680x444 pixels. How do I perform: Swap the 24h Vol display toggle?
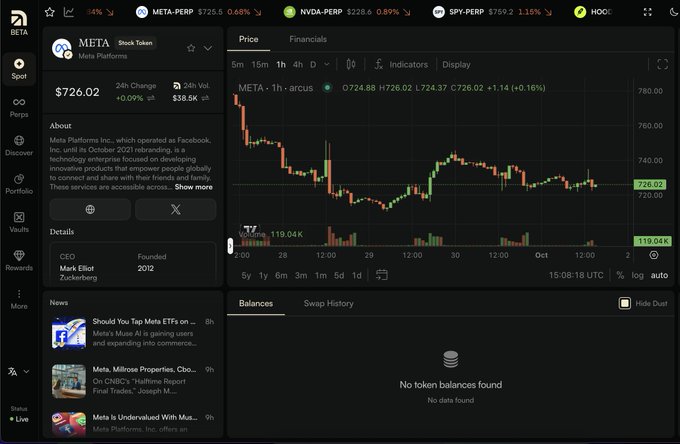(205, 98)
